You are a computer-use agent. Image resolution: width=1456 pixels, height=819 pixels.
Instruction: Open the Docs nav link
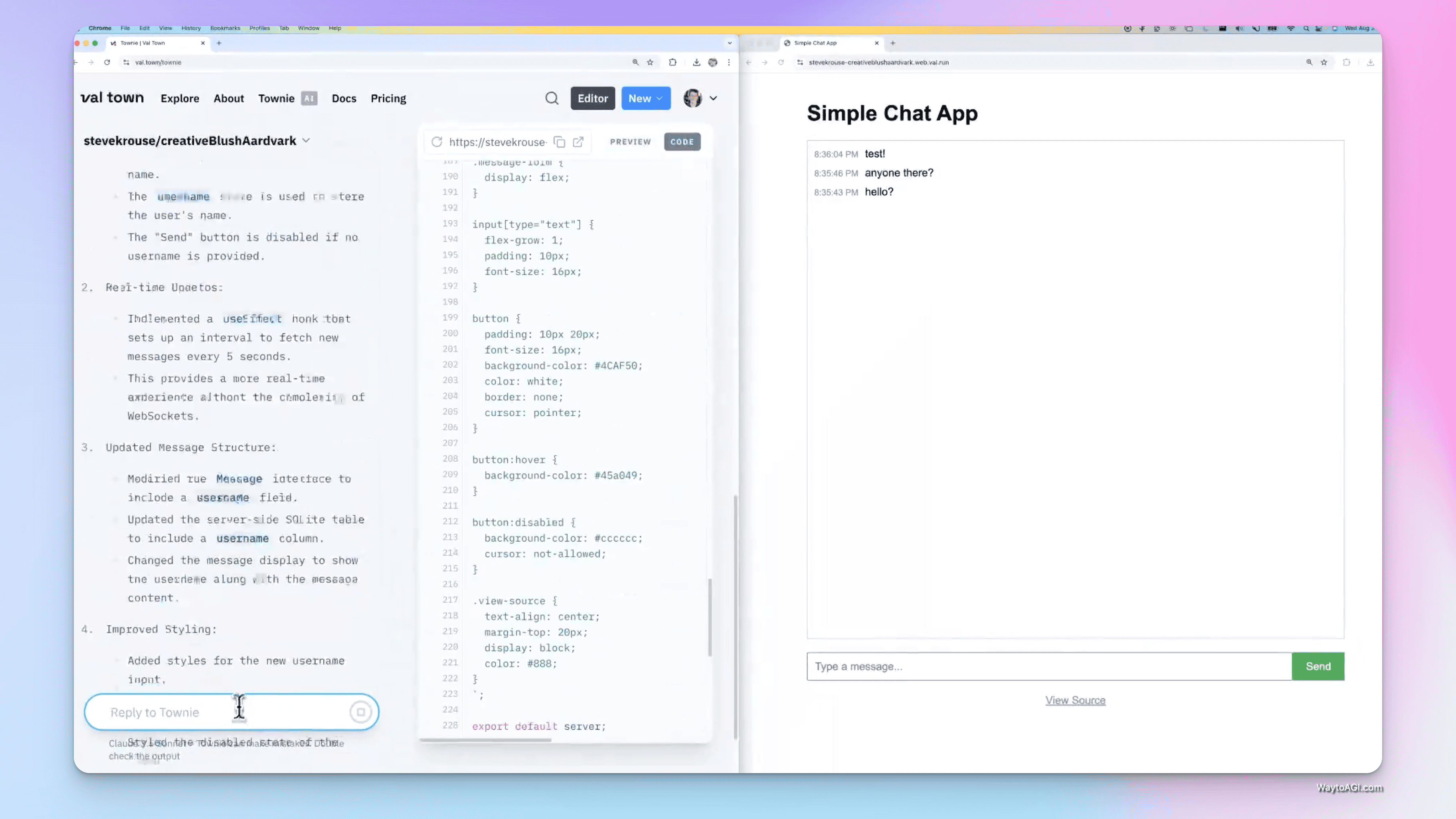[x=344, y=98]
